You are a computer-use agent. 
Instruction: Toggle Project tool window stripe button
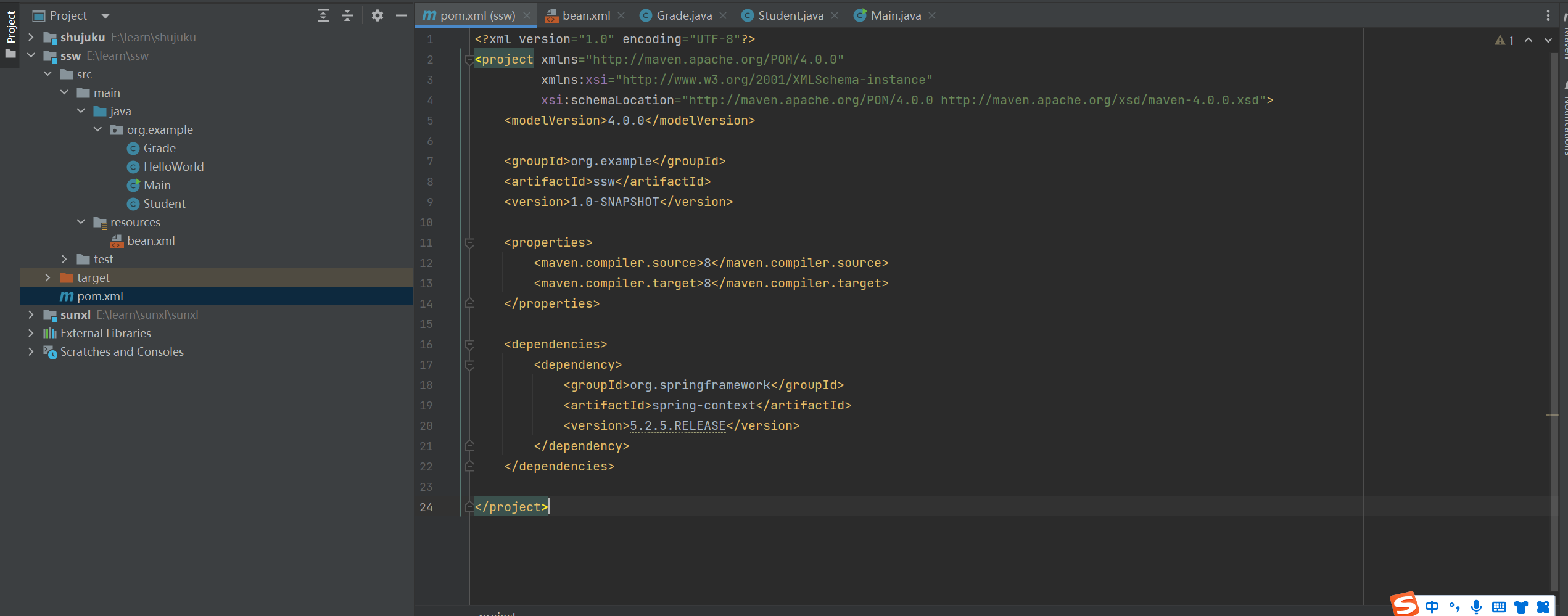pyautogui.click(x=10, y=28)
